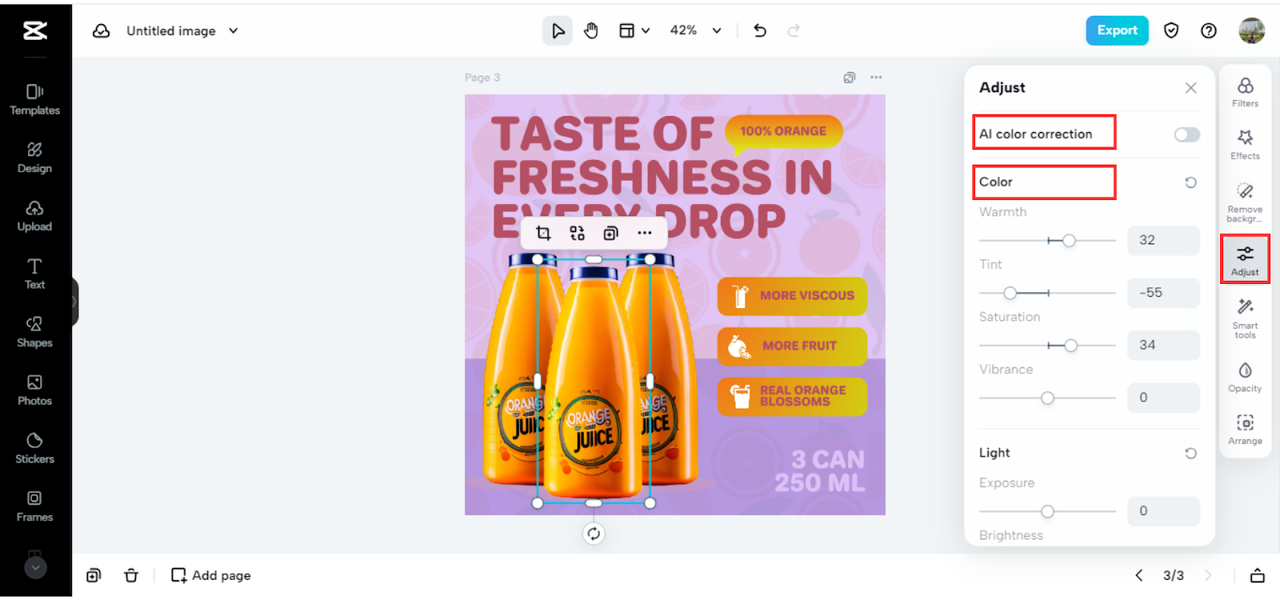The height and width of the screenshot is (600, 1280).
Task: Open the Filters tool
Action: 1245,92
